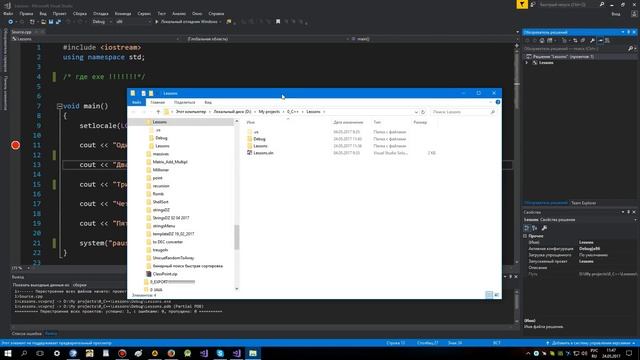Click 'My projects' in Explorer breadcrumb
This screenshot has height=360, width=640.
coord(269,112)
